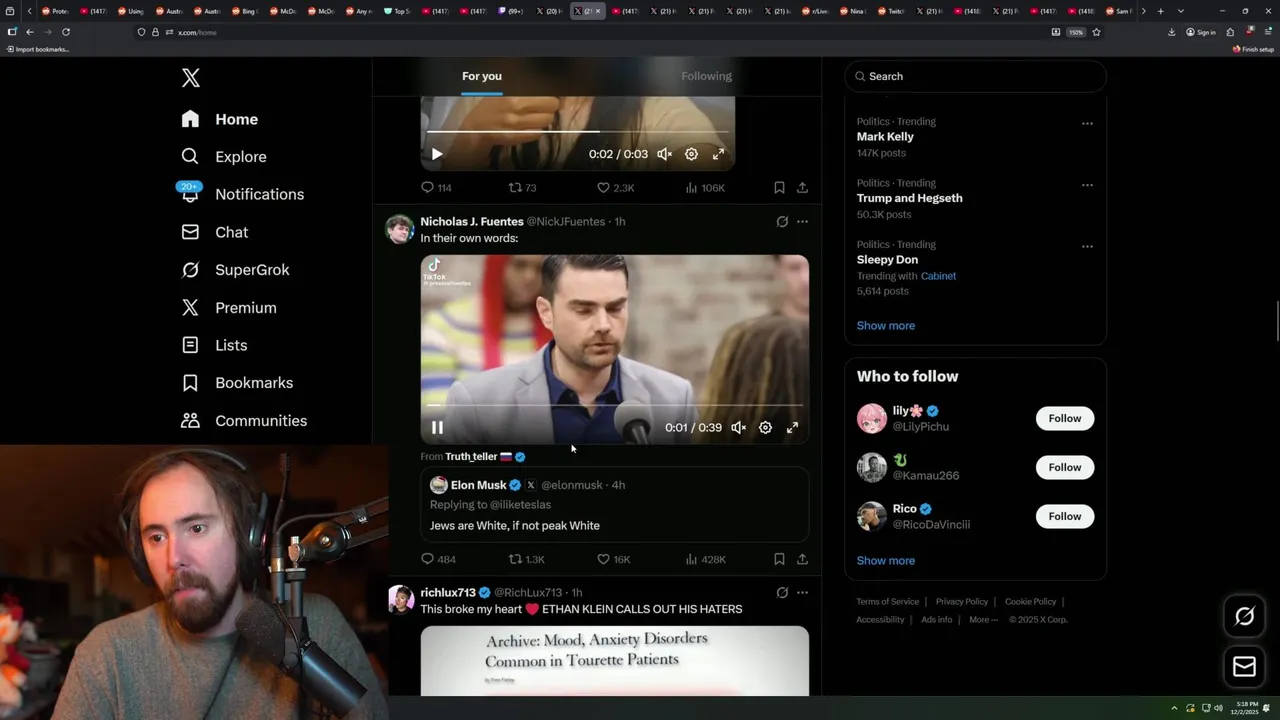Enter fullscreen on Fuentes video
The width and height of the screenshot is (1280, 720).
(x=792, y=427)
